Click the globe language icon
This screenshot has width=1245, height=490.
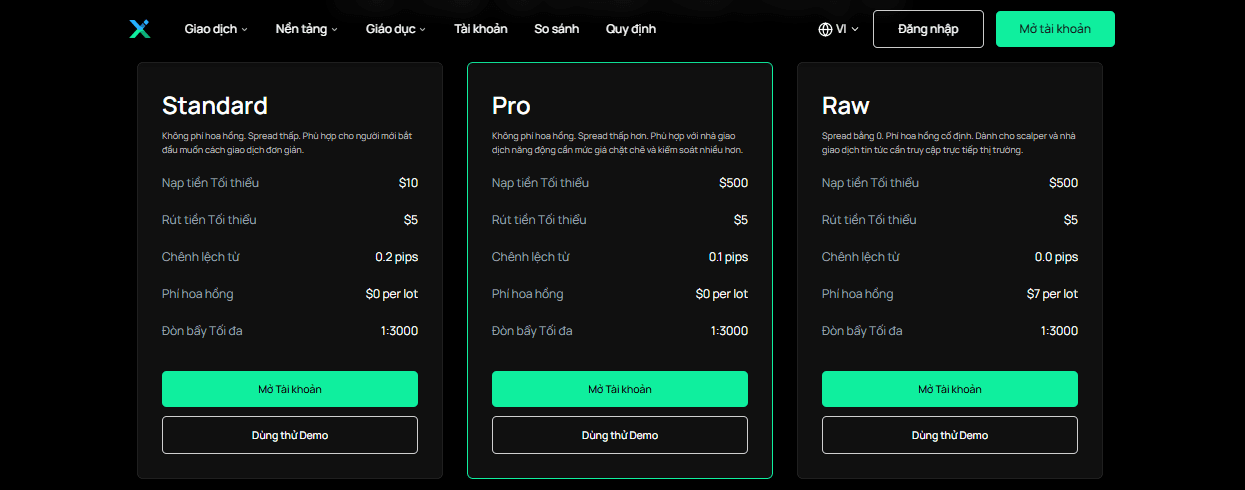point(825,29)
